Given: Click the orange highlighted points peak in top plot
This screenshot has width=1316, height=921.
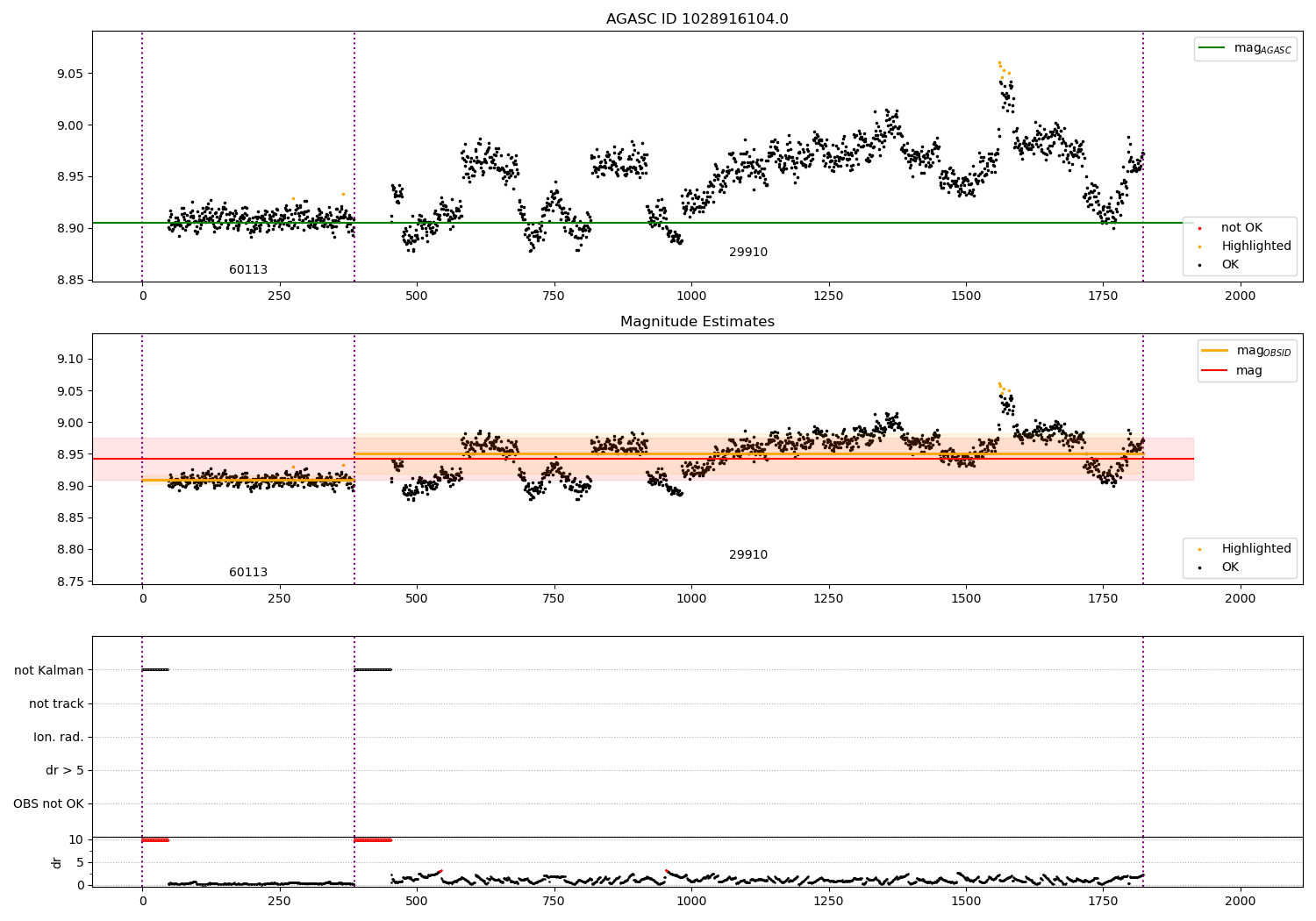Looking at the screenshot, I should point(1003,68).
